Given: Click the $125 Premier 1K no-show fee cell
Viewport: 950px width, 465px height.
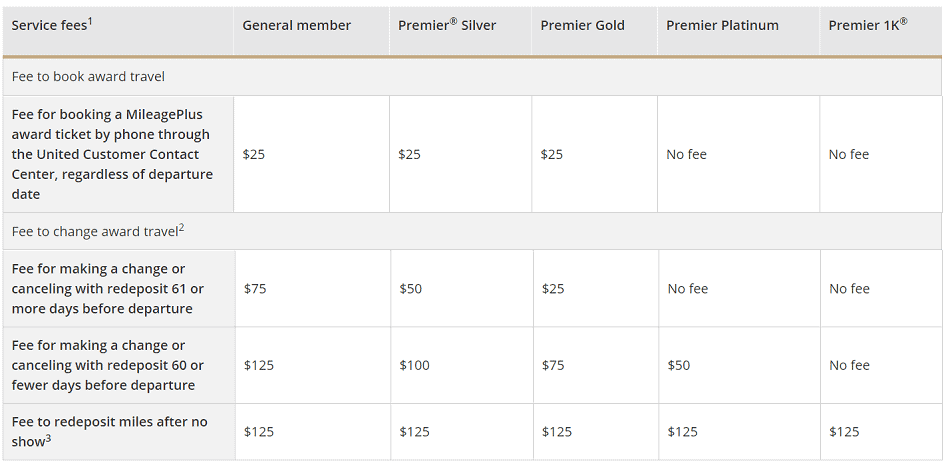Looking at the screenshot, I should pyautogui.click(x=844, y=432).
